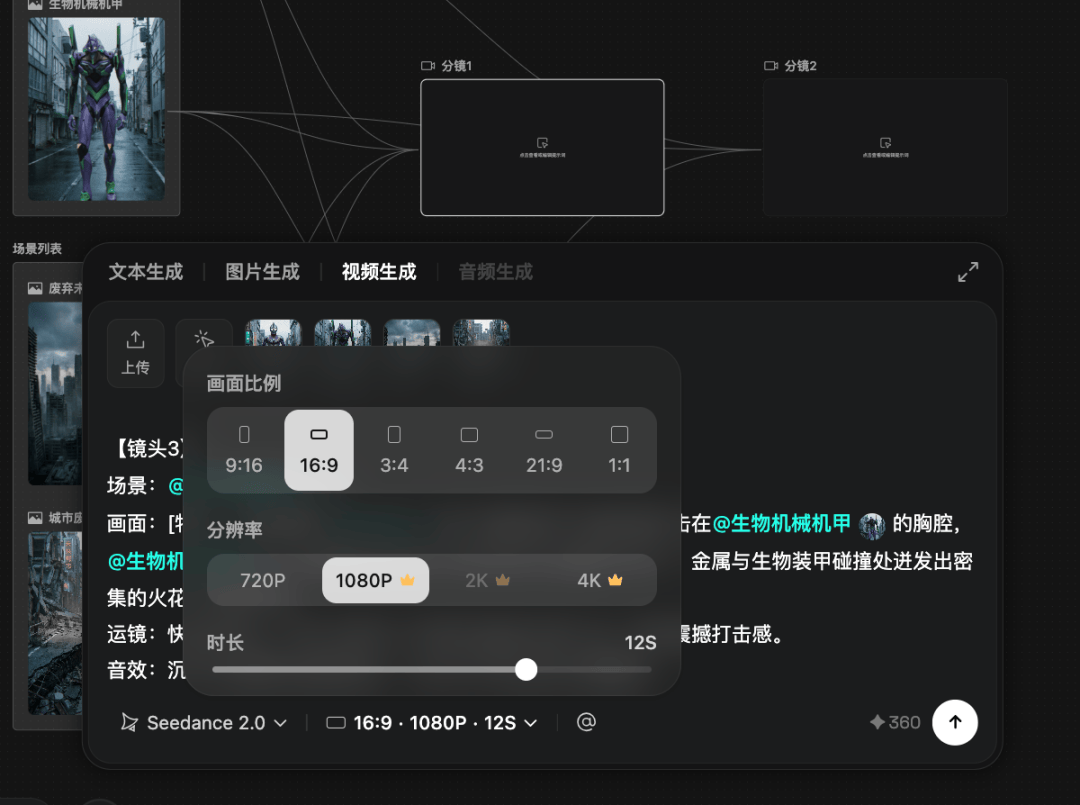
Task: Select the 分镜2 storyboard node
Action: (x=885, y=147)
